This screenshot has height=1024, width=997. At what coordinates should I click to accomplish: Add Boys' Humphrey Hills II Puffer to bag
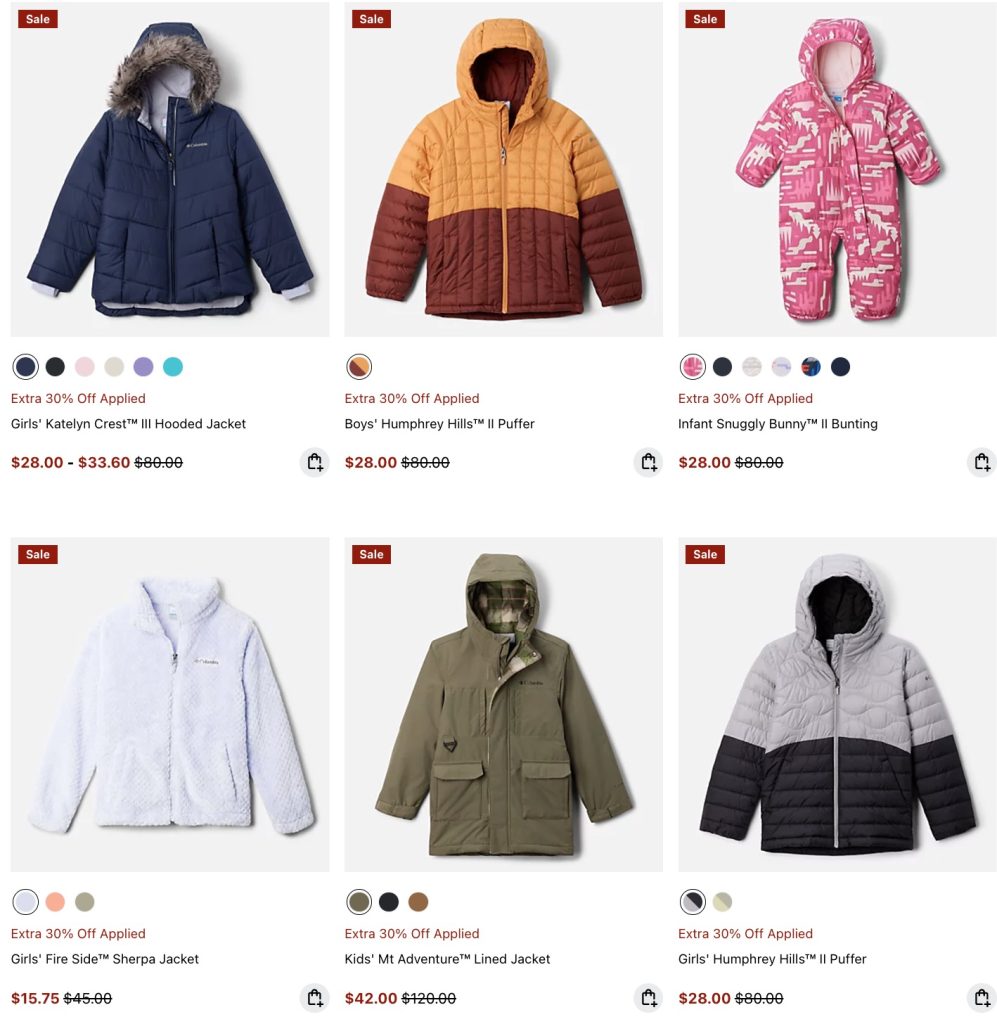click(648, 462)
